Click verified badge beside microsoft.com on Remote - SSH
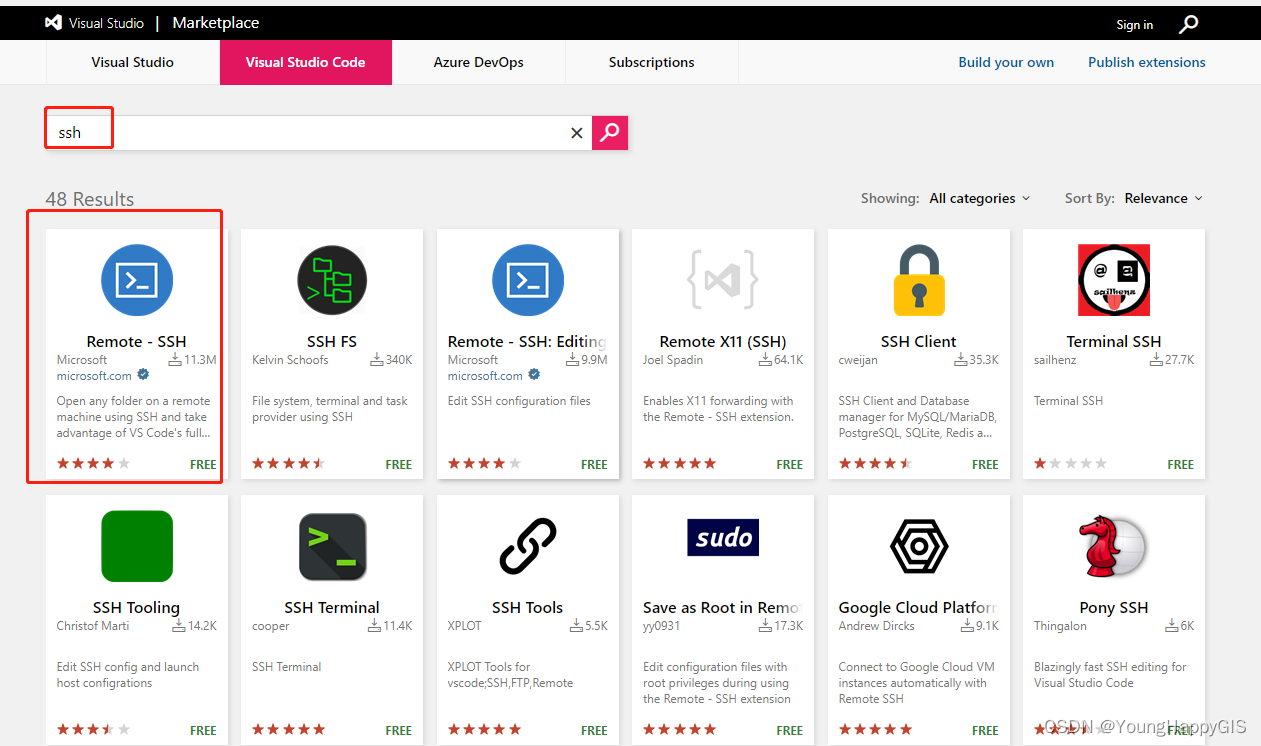 pos(143,375)
